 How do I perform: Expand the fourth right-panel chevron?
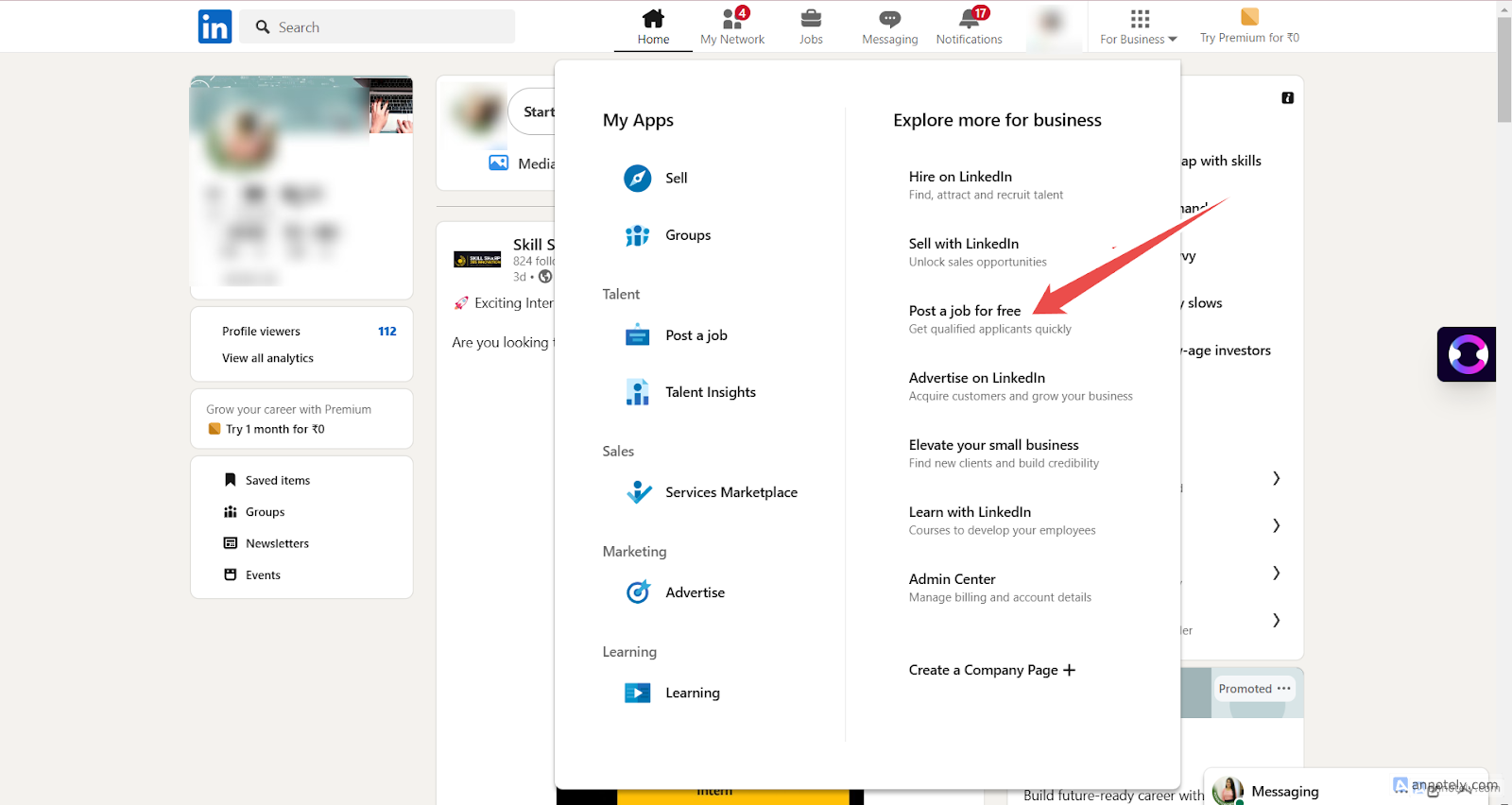pyautogui.click(x=1276, y=620)
